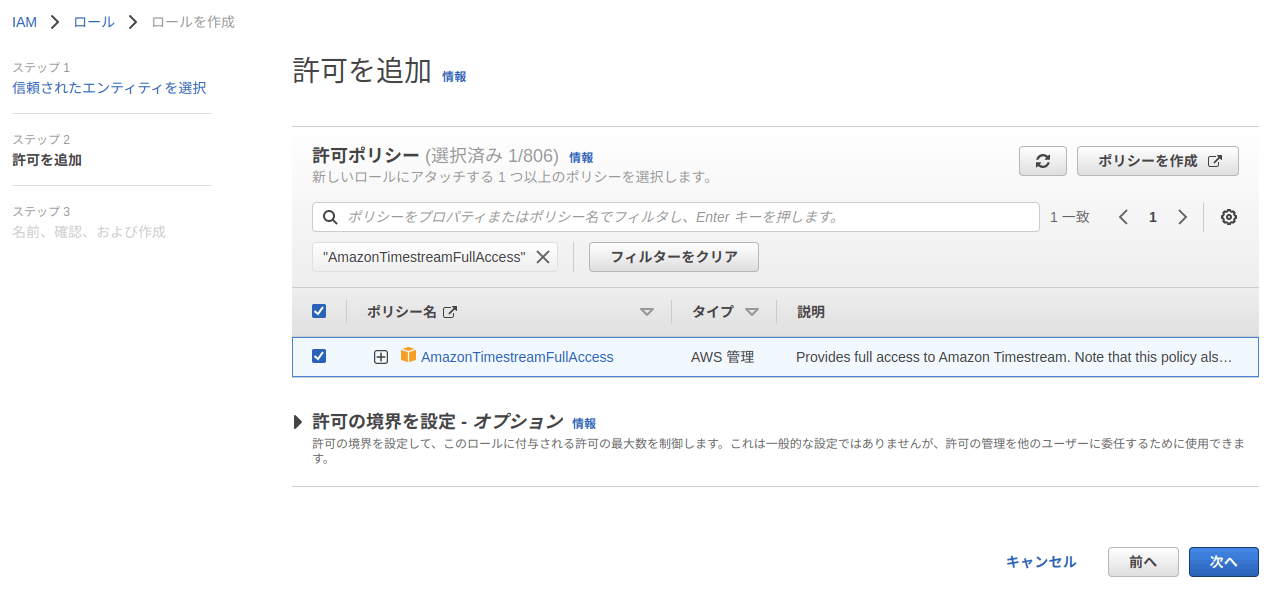The image size is (1280, 609).
Task: Uncheck the AmazonTimestreamFullAccess row checkbox
Action: [319, 356]
